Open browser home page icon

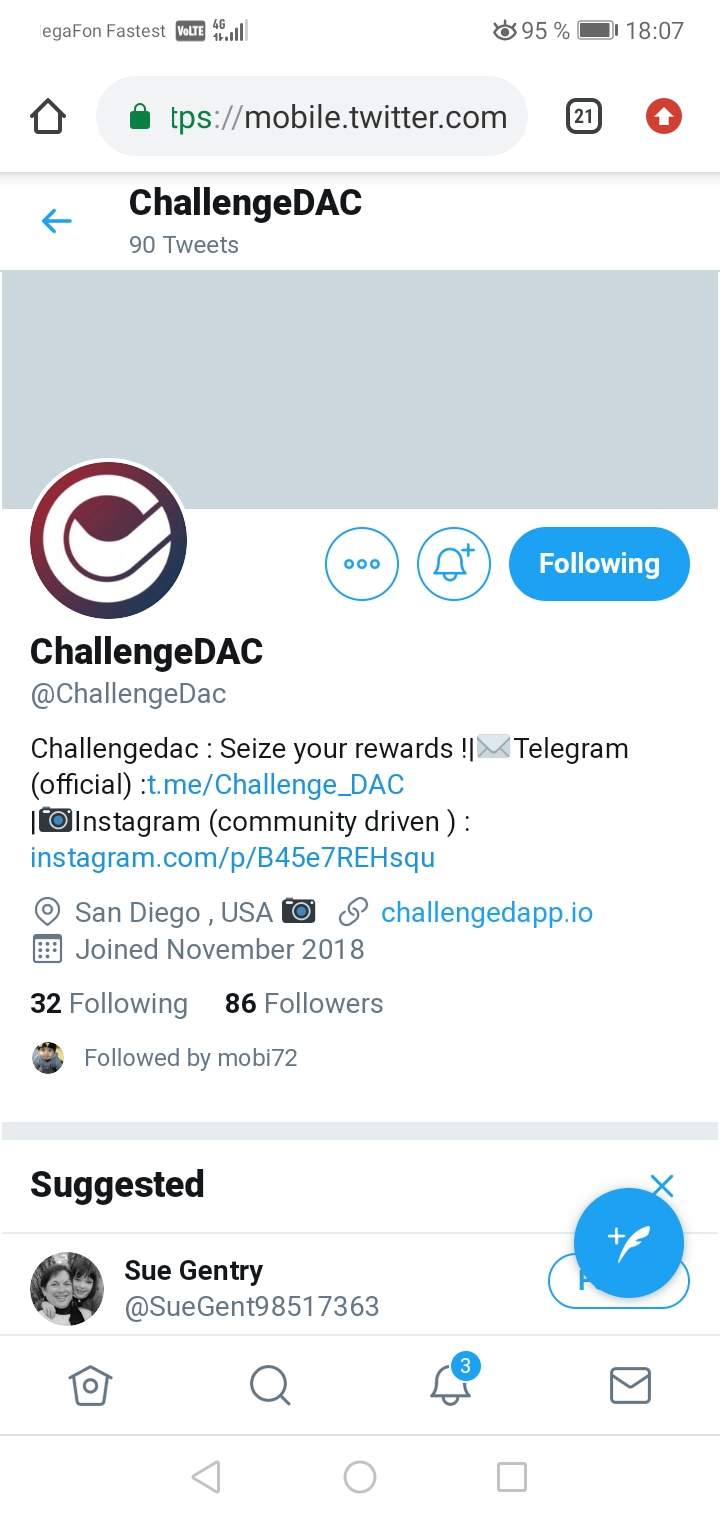(x=48, y=117)
